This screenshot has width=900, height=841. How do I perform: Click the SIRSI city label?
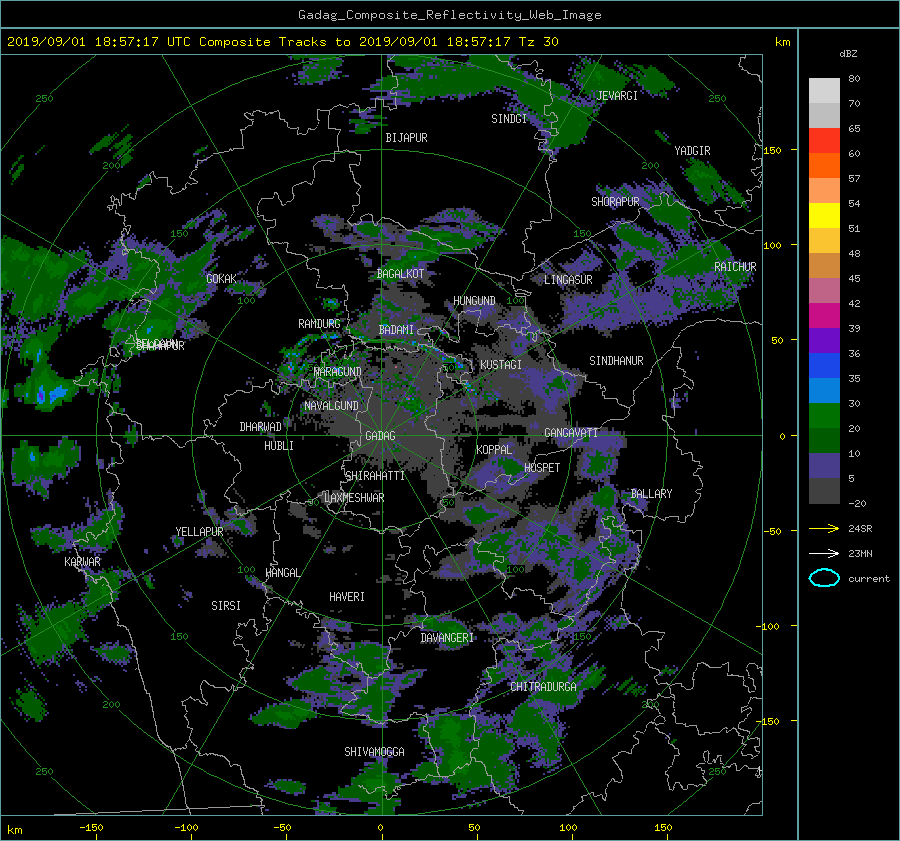[226, 606]
